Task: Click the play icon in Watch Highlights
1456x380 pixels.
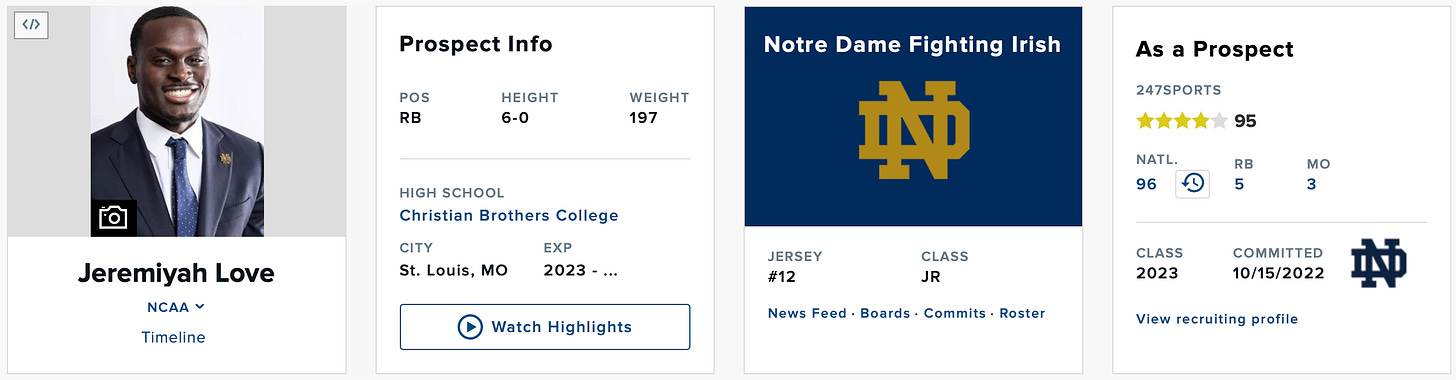Action: point(470,327)
